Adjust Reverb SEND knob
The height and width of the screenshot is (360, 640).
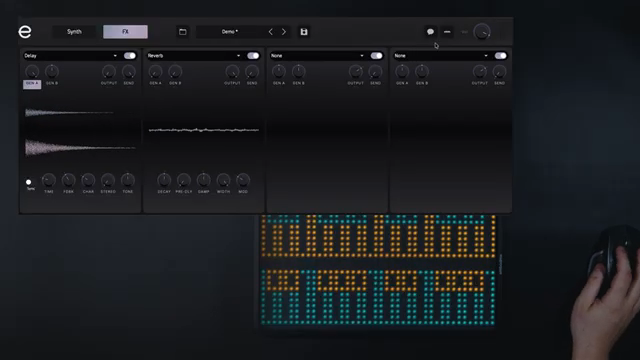pos(252,72)
